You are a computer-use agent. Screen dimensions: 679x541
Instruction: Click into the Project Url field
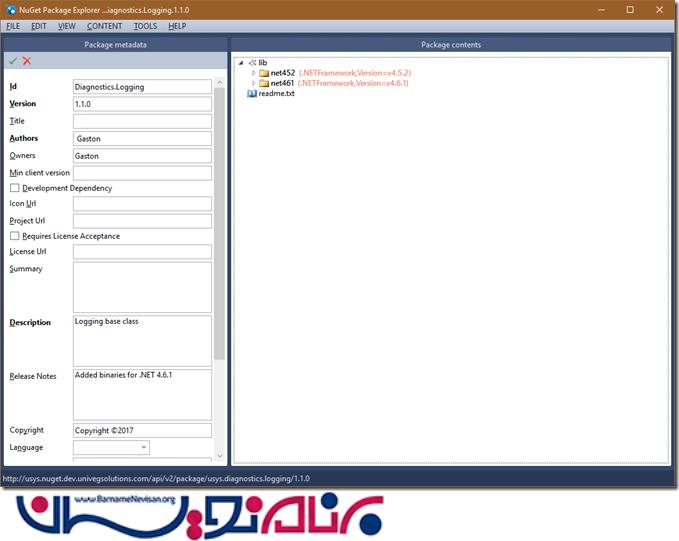coord(141,220)
